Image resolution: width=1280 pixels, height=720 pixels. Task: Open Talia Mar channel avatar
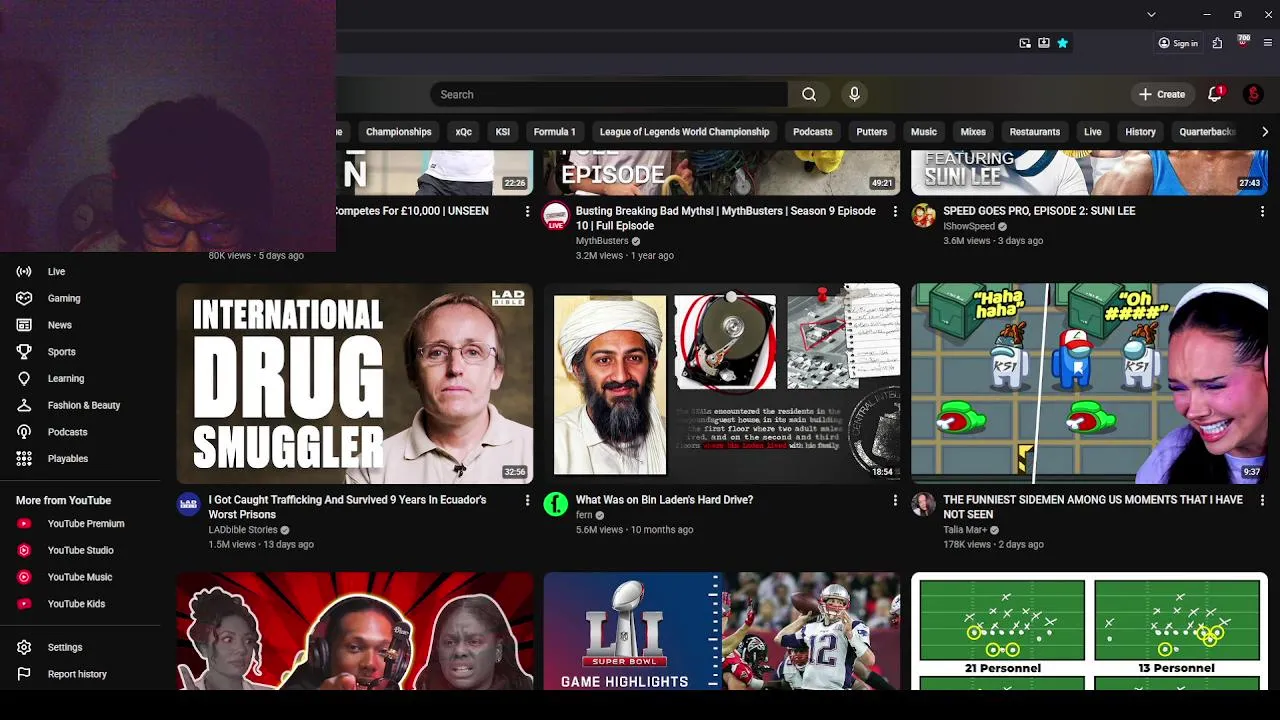coord(923,504)
